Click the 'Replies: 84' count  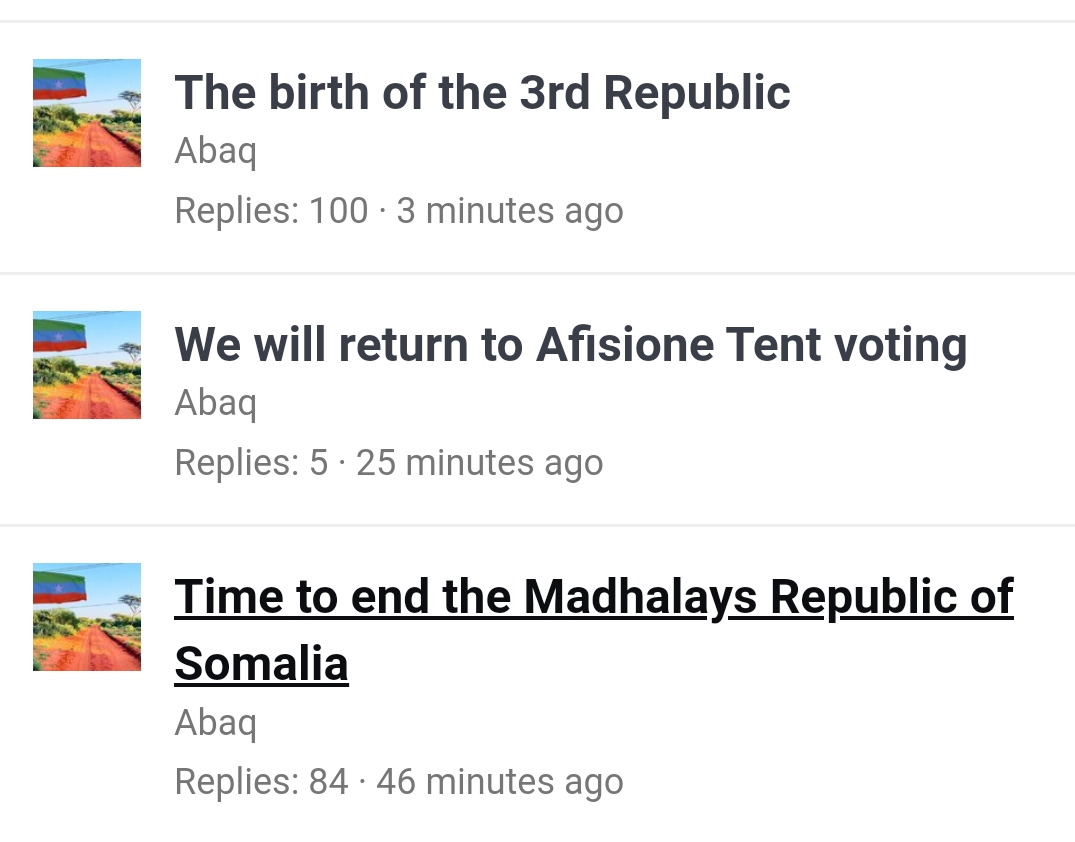(x=261, y=782)
